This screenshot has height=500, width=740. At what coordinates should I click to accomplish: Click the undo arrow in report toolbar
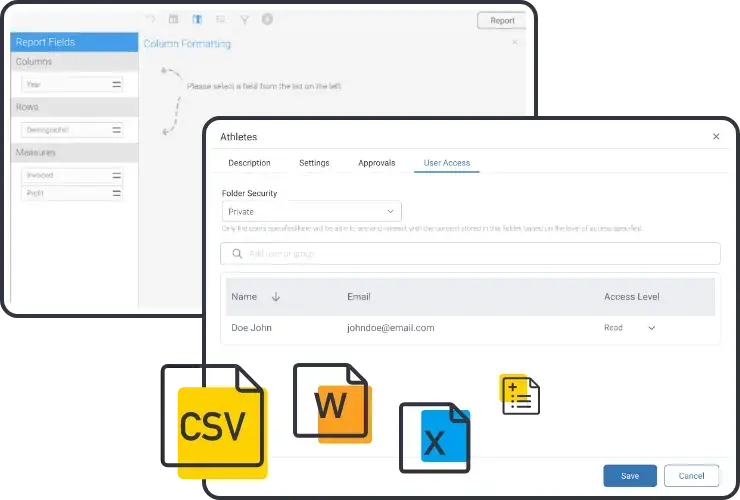tap(151, 19)
